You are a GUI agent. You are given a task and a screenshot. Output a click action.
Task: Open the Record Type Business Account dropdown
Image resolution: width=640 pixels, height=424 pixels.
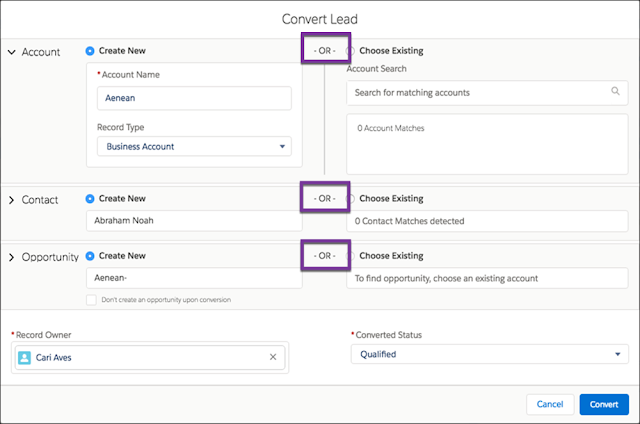click(x=194, y=146)
